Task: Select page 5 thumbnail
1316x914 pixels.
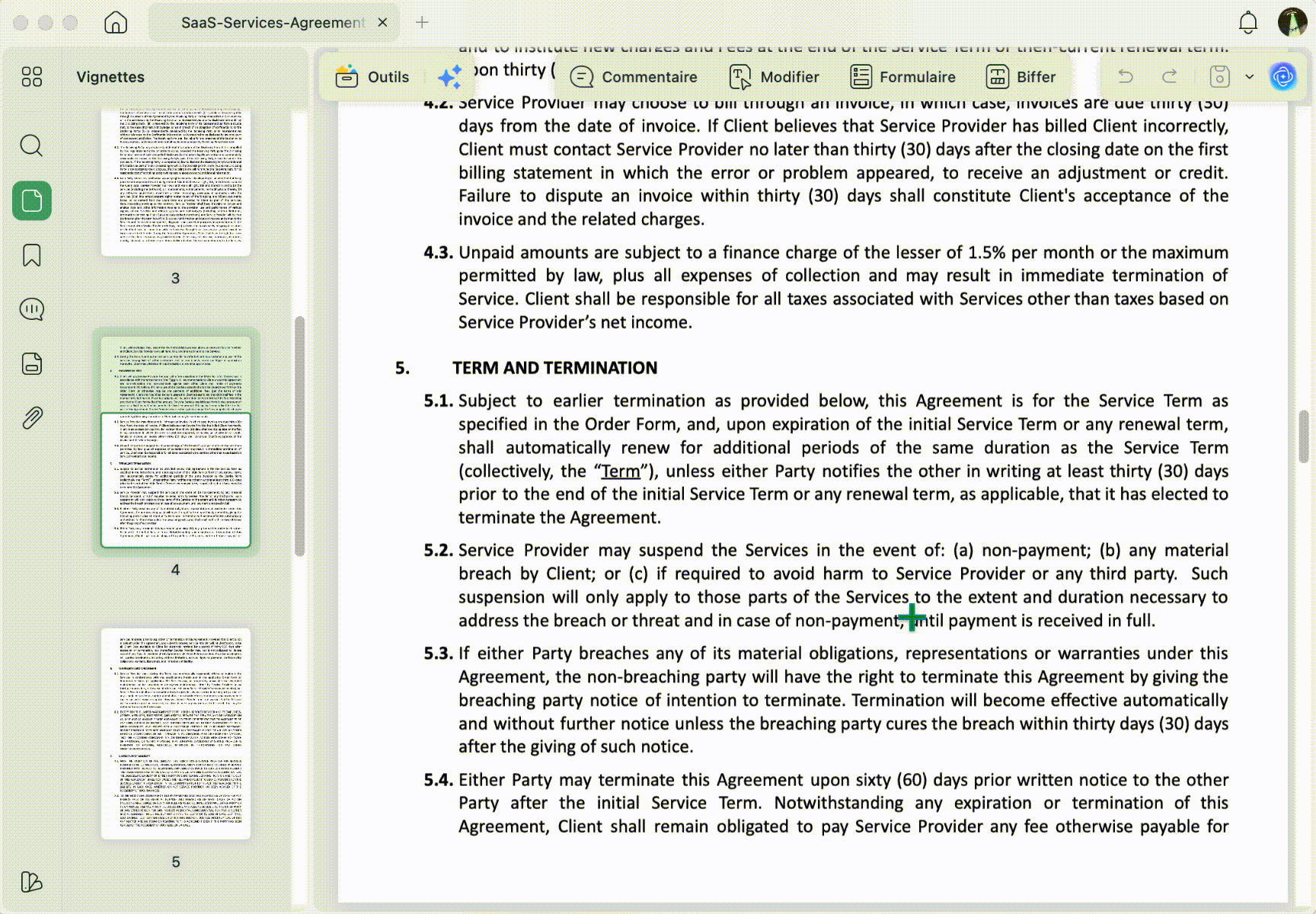Action: tap(176, 733)
